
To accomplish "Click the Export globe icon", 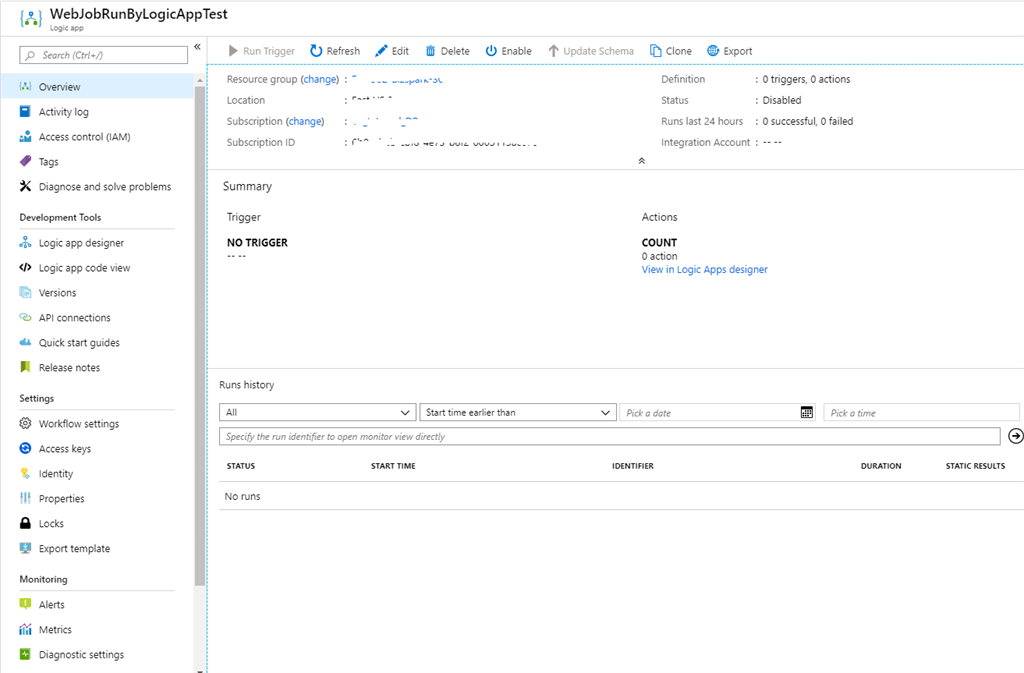I will point(713,51).
